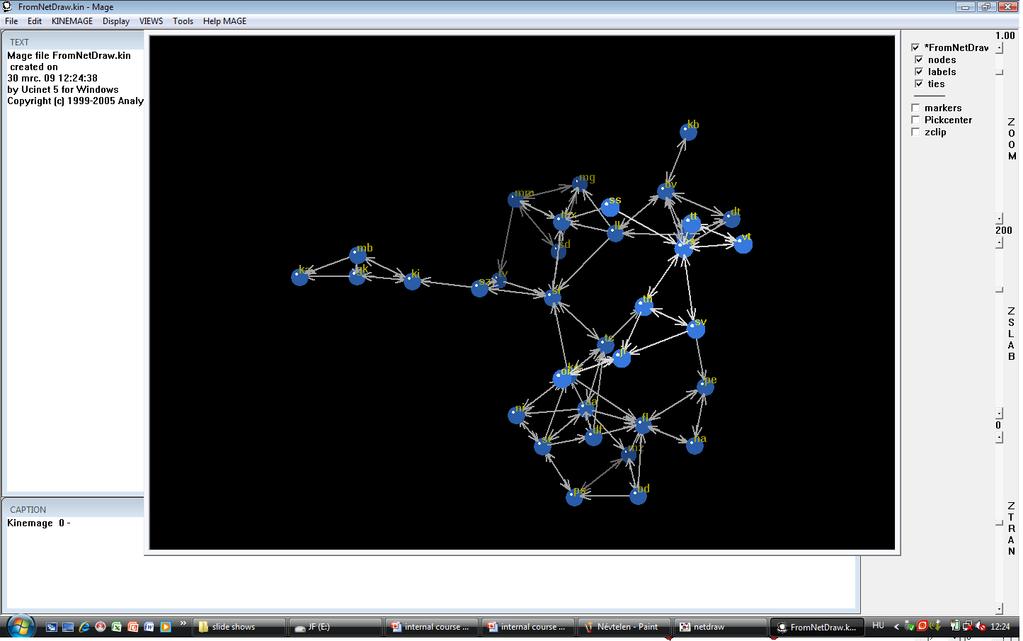The height and width of the screenshot is (641, 1023).
Task: Click the zoom value 1.00
Action: click(x=1005, y=36)
